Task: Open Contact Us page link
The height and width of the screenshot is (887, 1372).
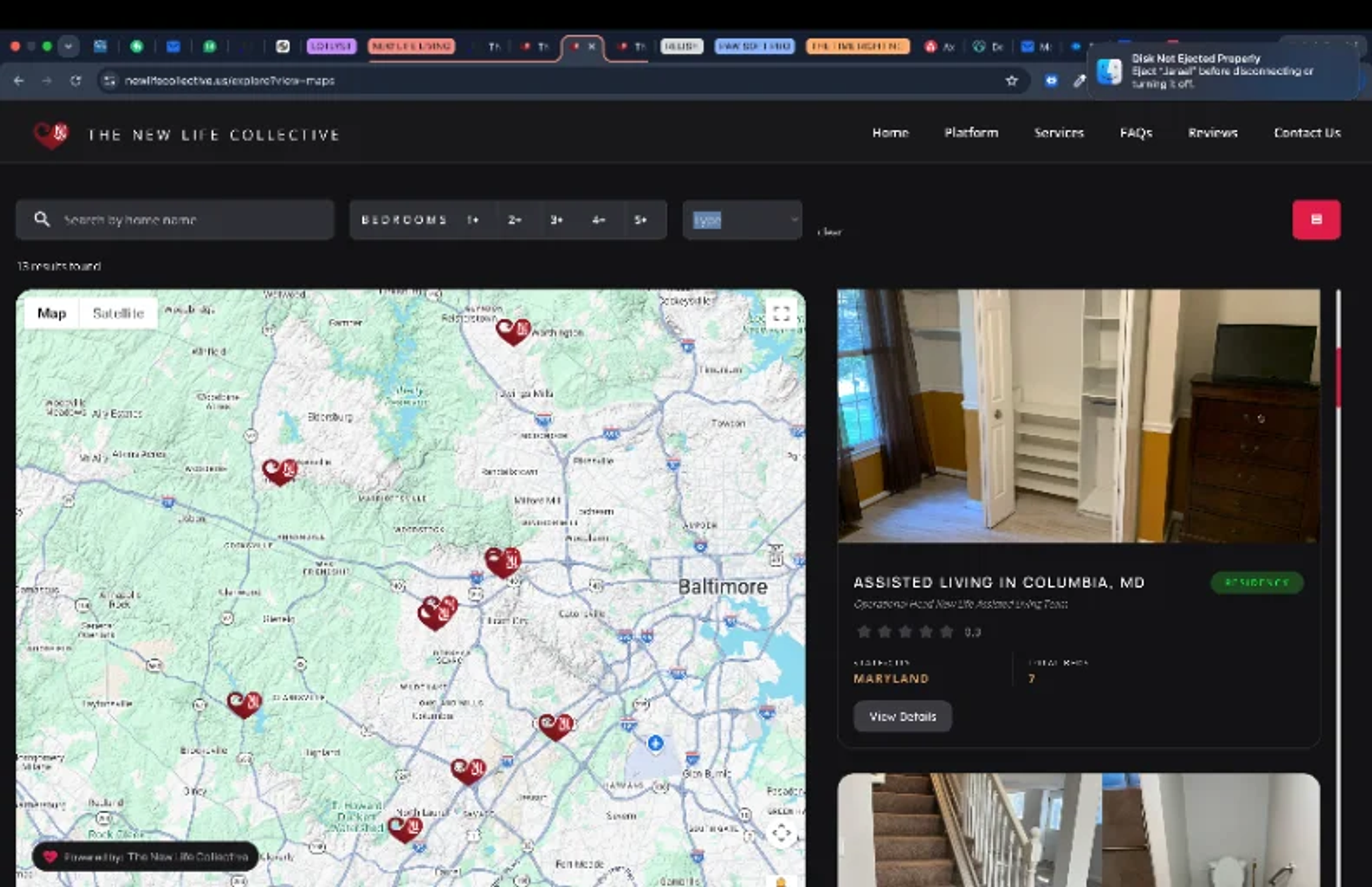Action: coord(1307,133)
